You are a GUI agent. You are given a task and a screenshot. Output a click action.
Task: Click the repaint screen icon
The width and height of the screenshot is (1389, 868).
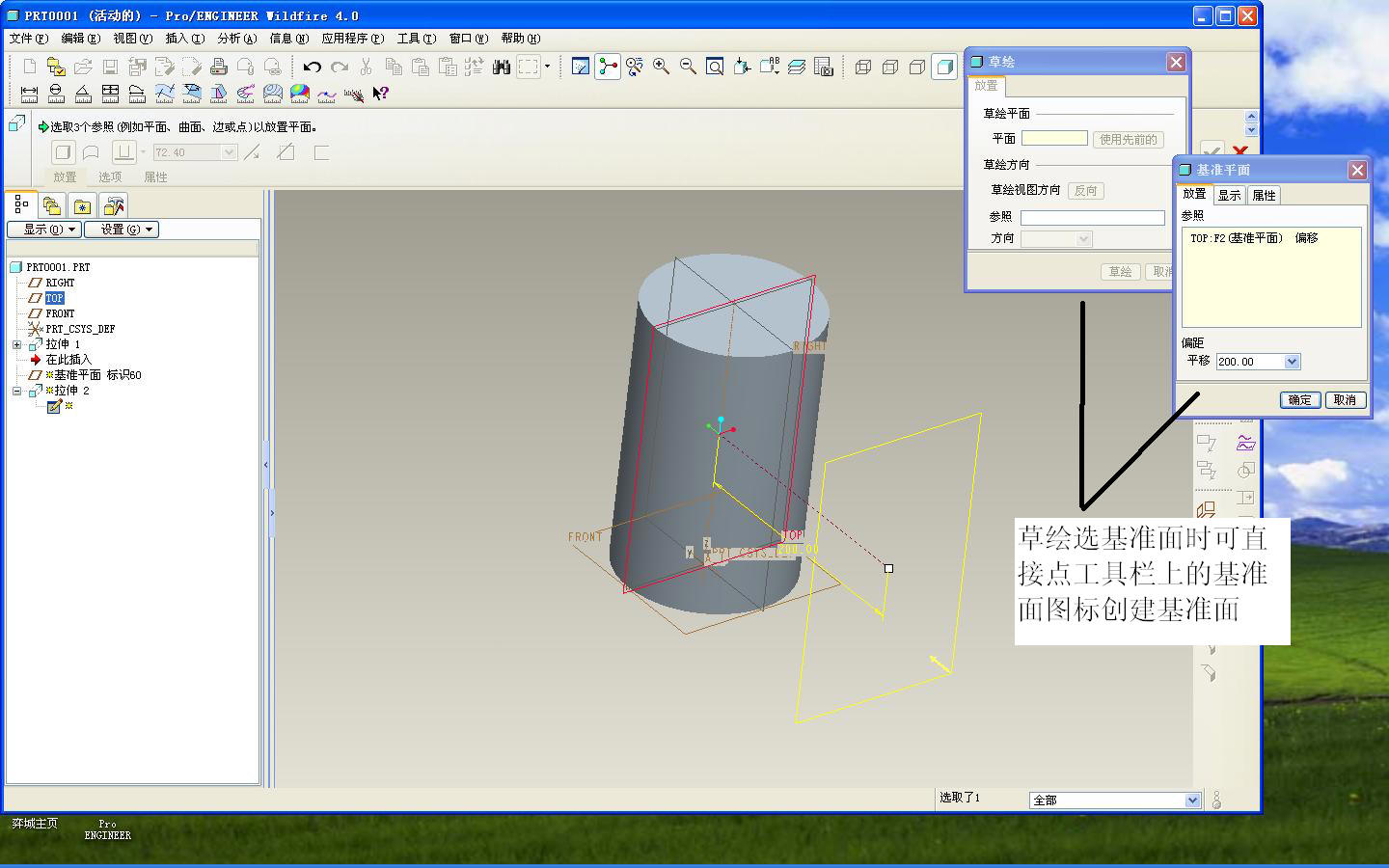pos(581,67)
